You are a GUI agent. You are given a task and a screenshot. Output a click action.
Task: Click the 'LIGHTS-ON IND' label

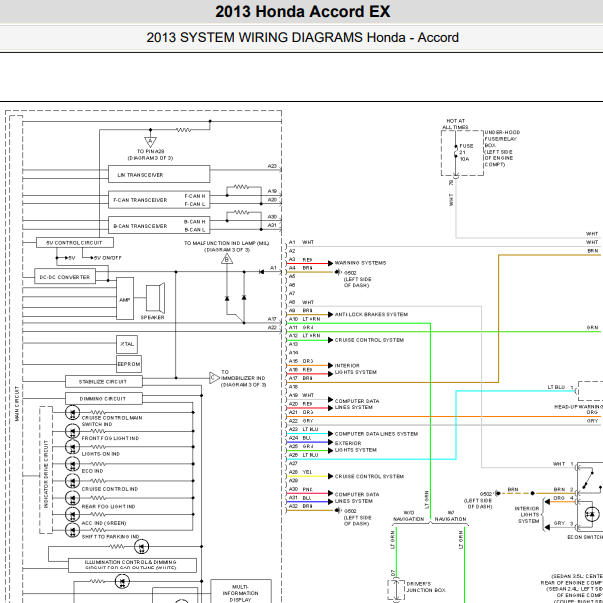pyautogui.click(x=101, y=454)
